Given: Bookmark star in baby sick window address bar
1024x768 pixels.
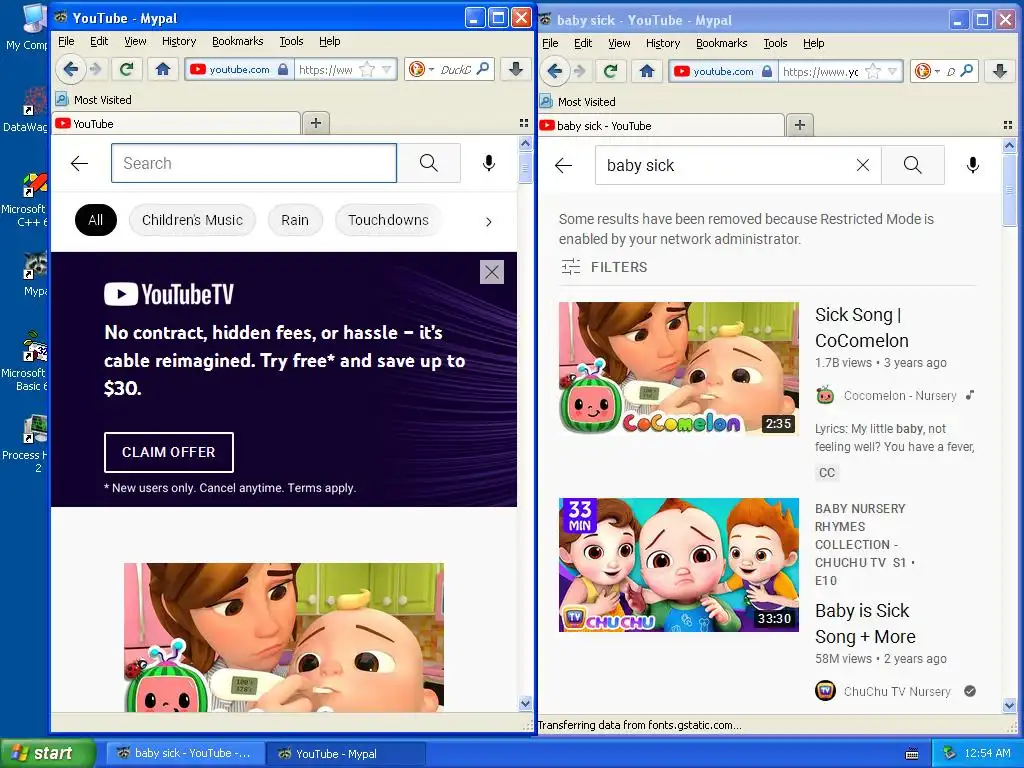Looking at the screenshot, I should coord(872,71).
